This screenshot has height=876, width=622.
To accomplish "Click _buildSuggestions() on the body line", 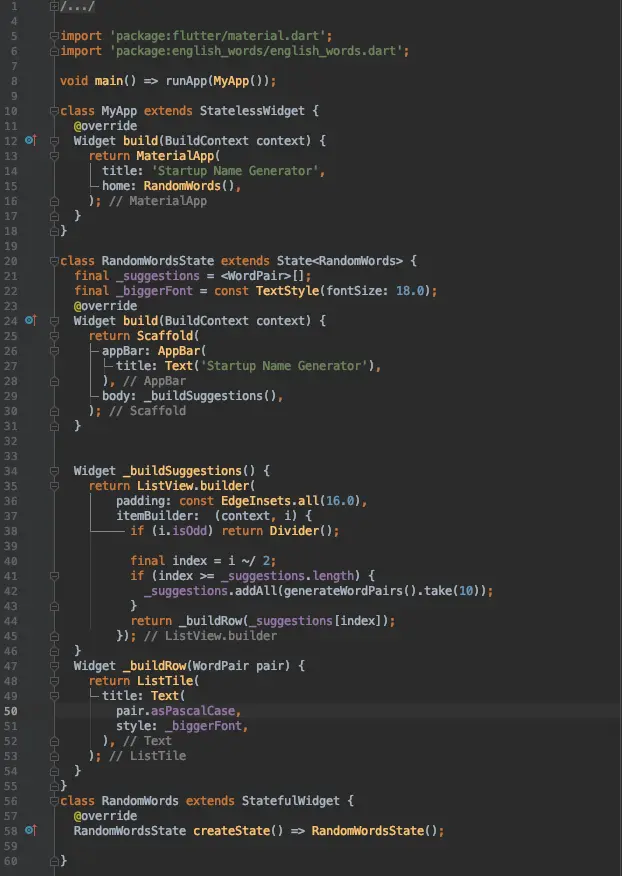I will point(210,396).
